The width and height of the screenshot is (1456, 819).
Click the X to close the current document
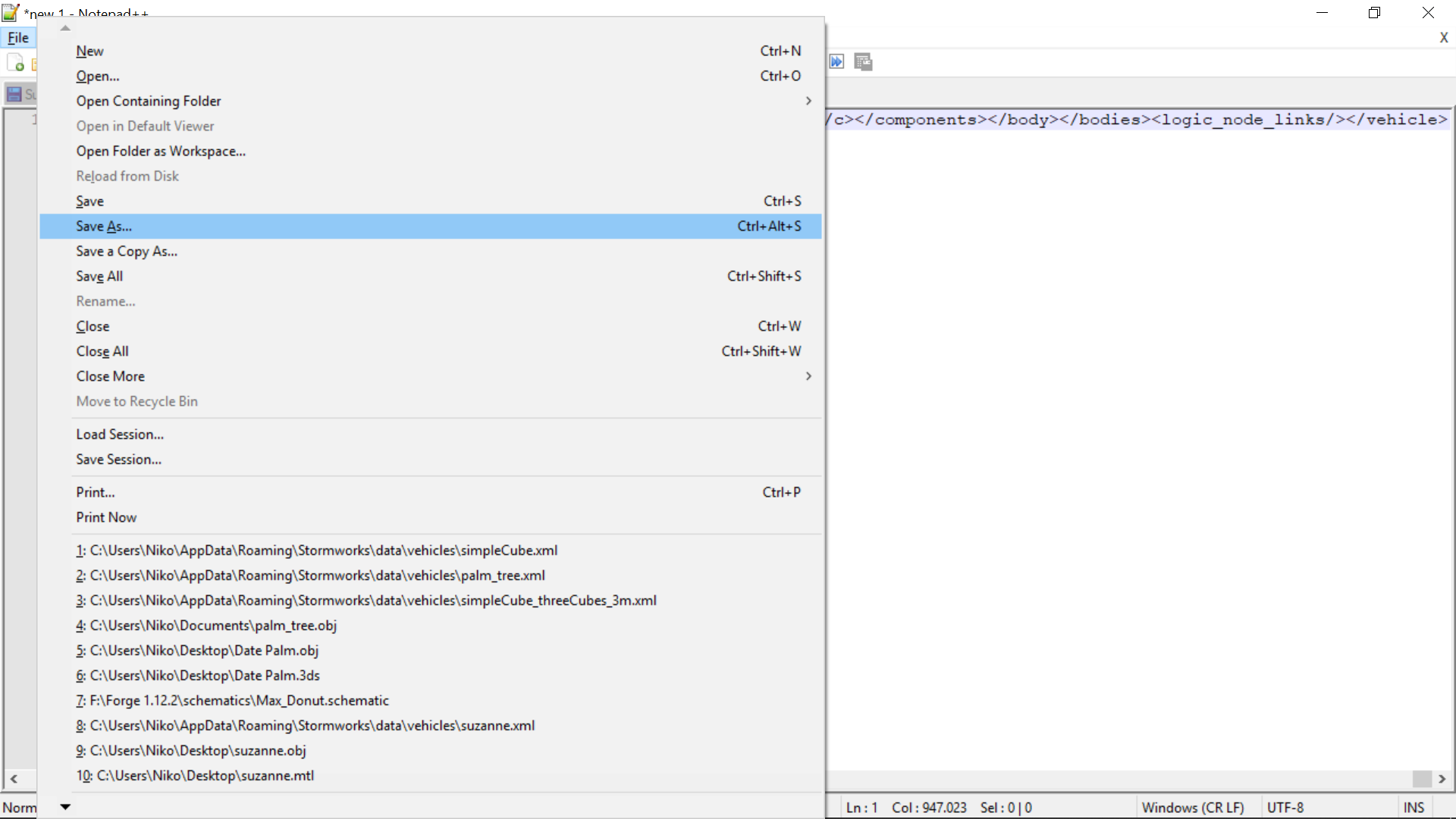coord(1443,38)
